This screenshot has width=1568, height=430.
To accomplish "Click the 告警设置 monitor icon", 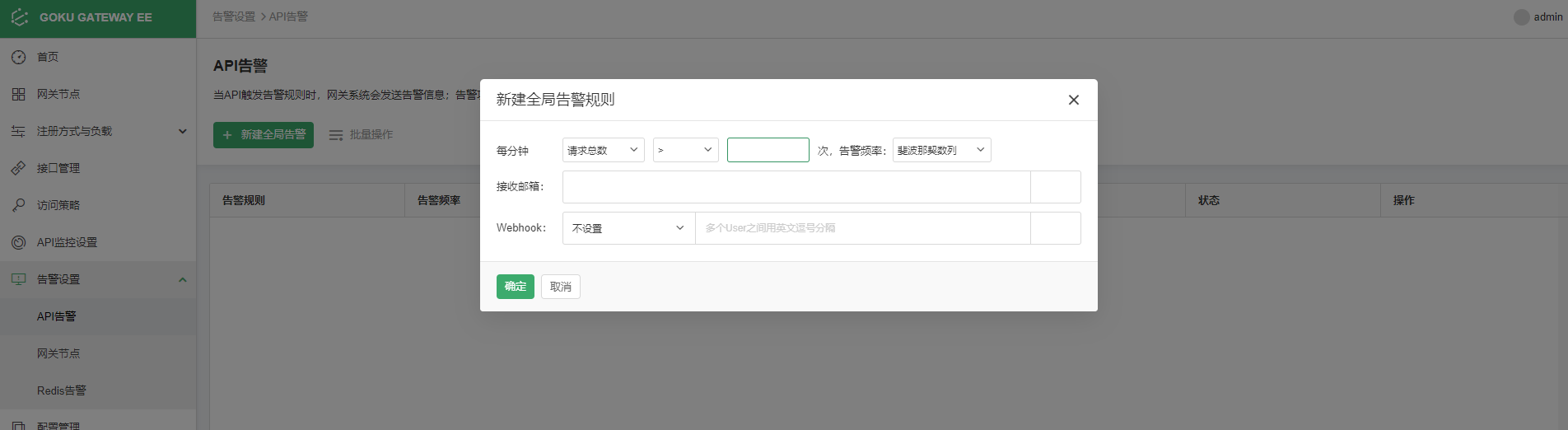I will click(18, 279).
